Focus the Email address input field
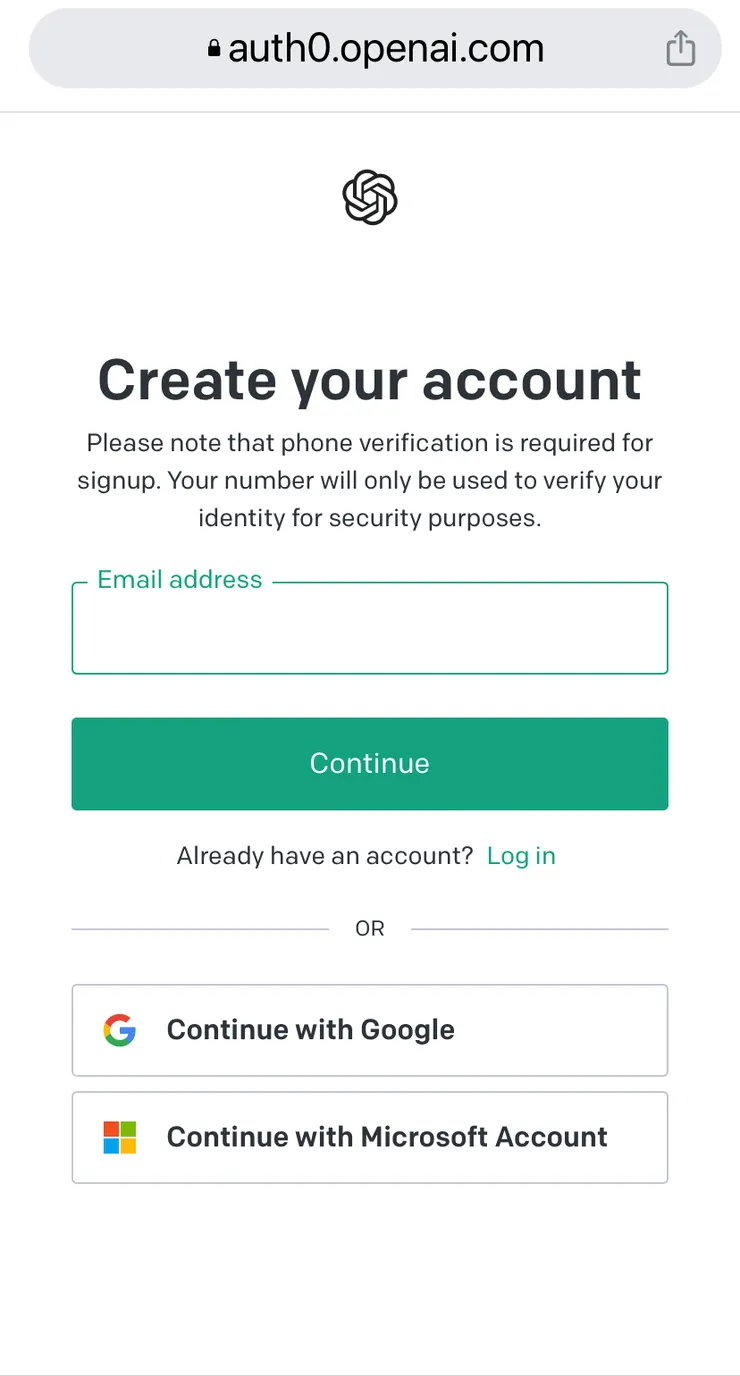The image size is (740, 1376). pos(370,632)
